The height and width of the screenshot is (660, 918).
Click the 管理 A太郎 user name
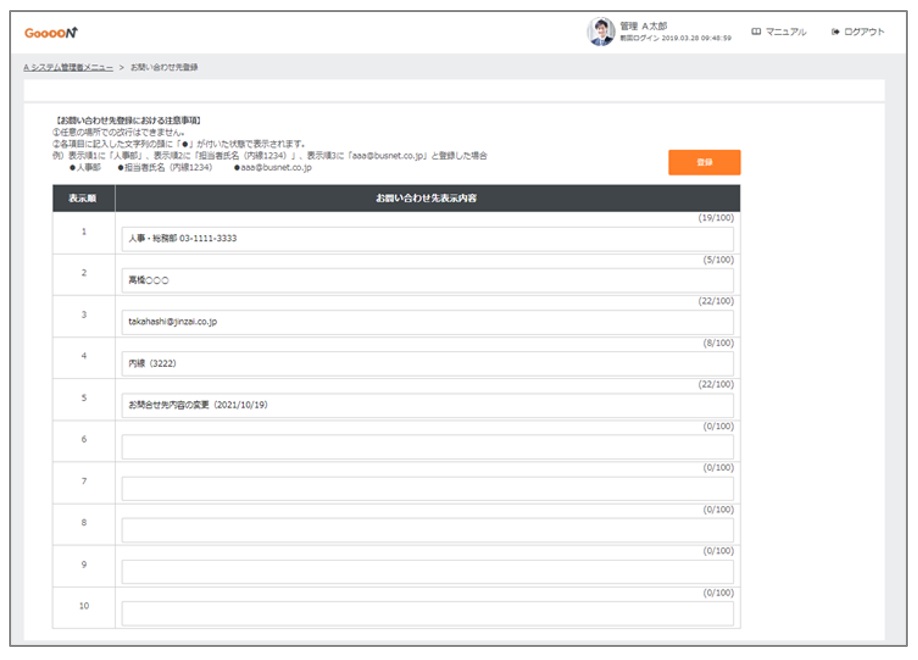[643, 26]
